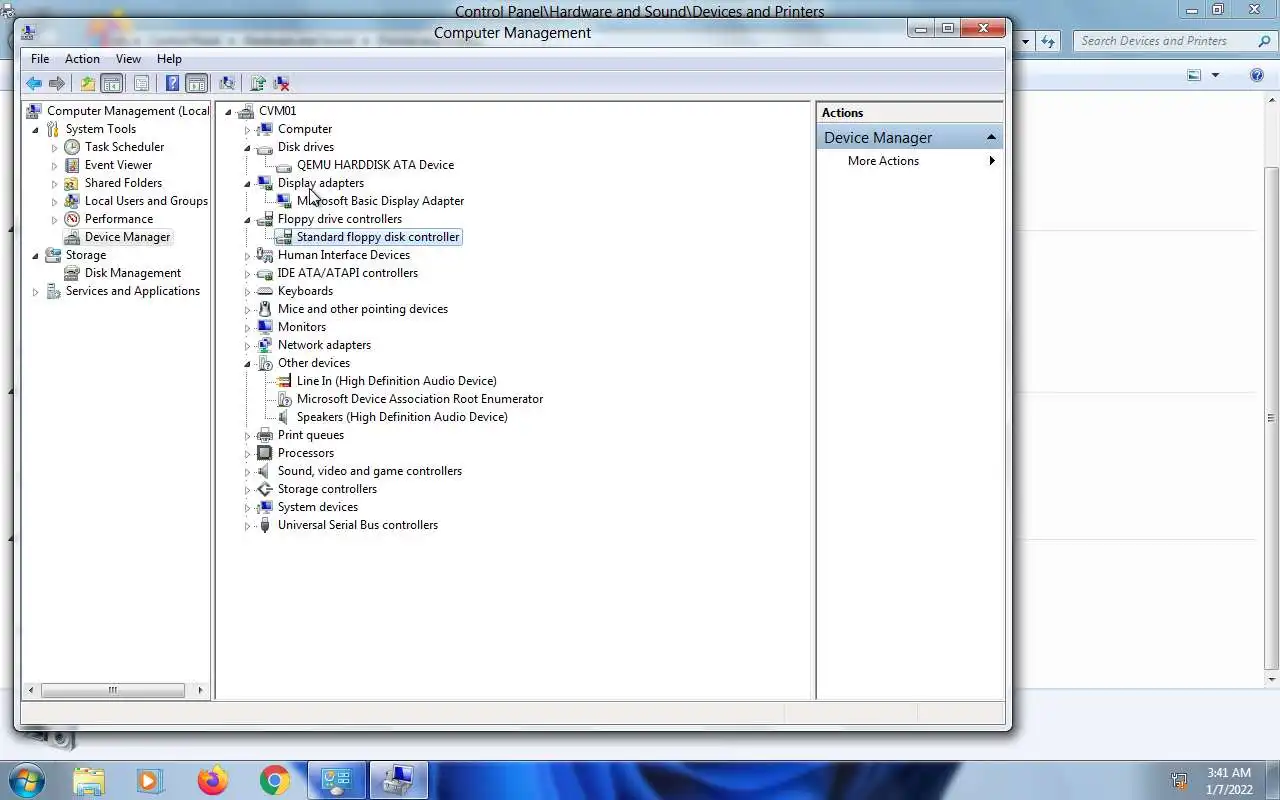Launch Google Chrome from the taskbar
1280x800 pixels.
coord(274,780)
